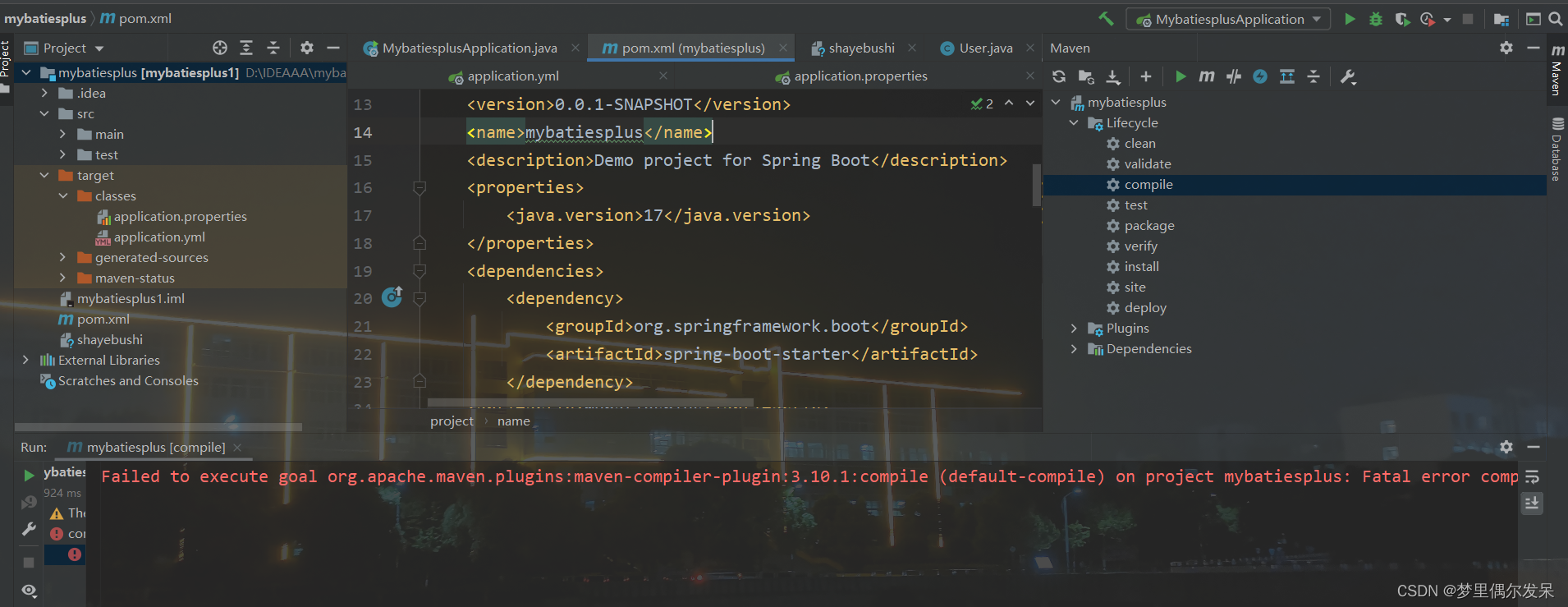Collapse the target folder
Screen dimensions: 1568x607
44,175
